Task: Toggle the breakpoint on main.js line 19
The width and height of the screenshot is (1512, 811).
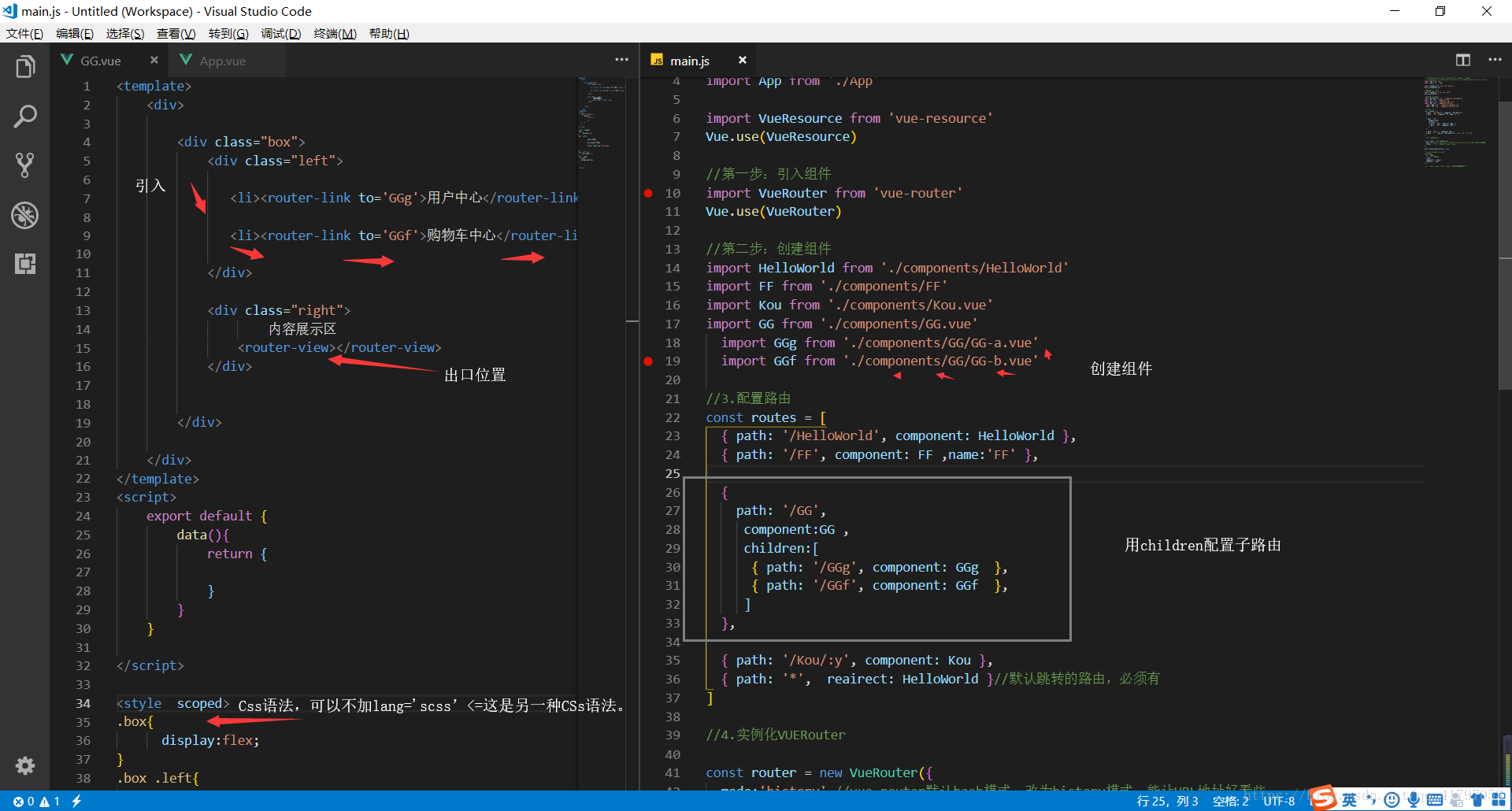Action: click(648, 361)
